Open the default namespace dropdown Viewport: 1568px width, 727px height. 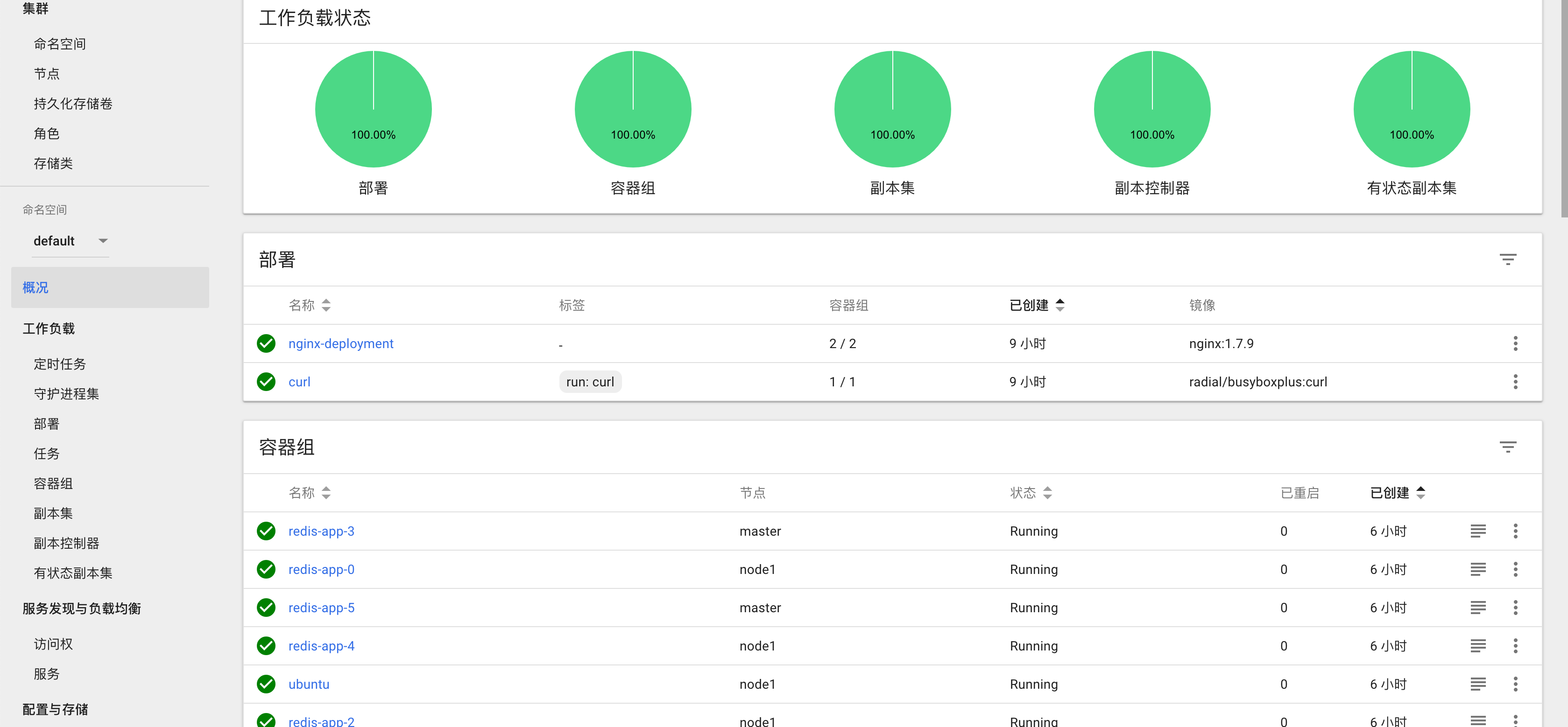click(71, 241)
